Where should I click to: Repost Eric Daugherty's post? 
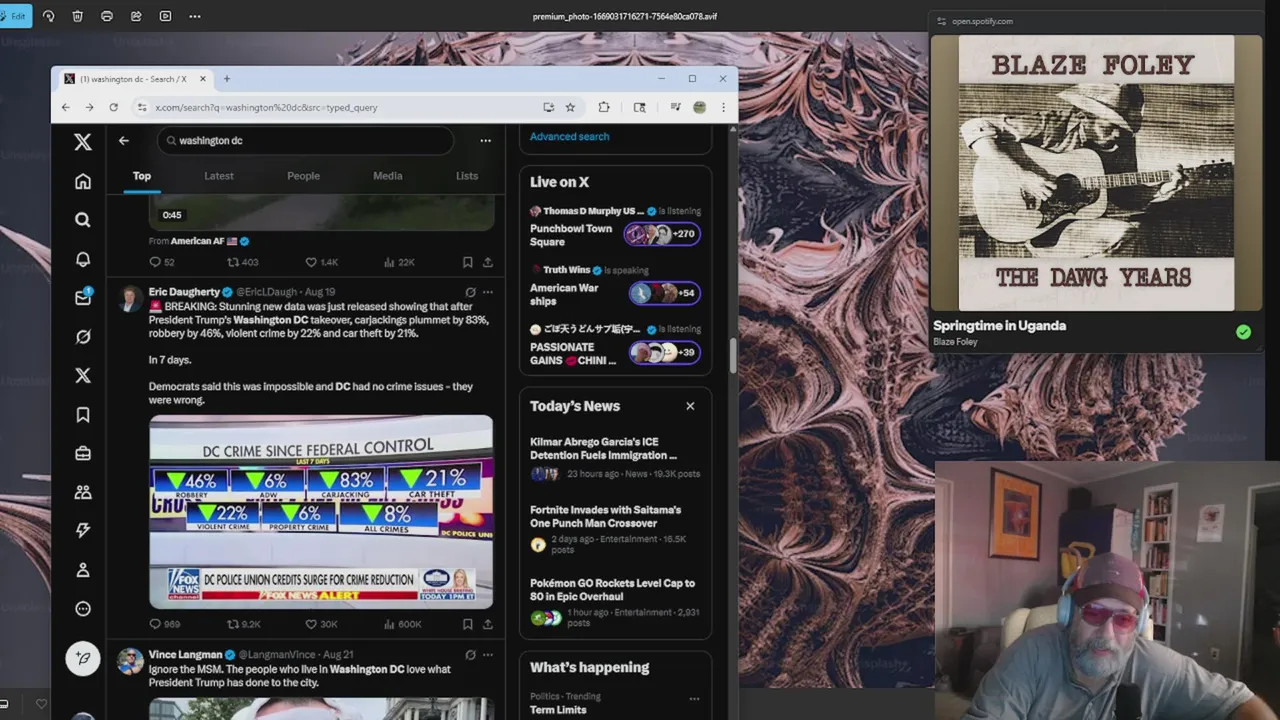point(244,624)
